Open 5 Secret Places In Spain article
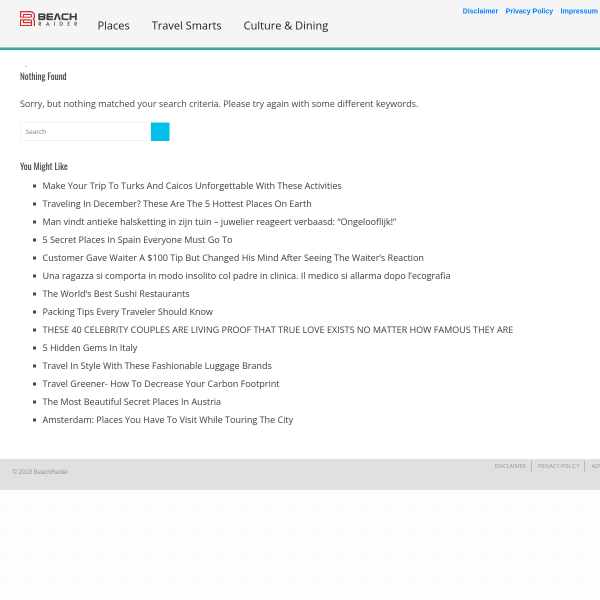600x600 pixels. [137, 240]
